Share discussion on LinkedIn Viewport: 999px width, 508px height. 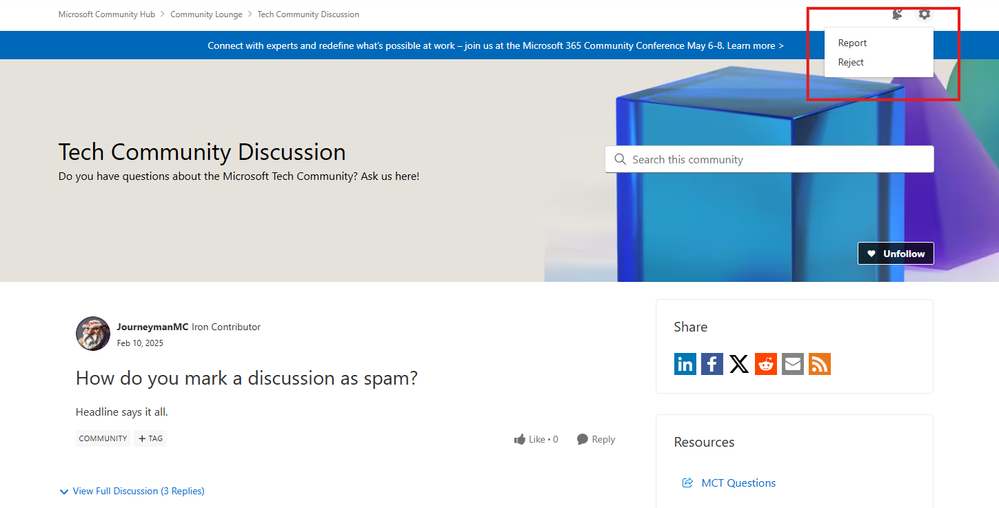pos(685,364)
